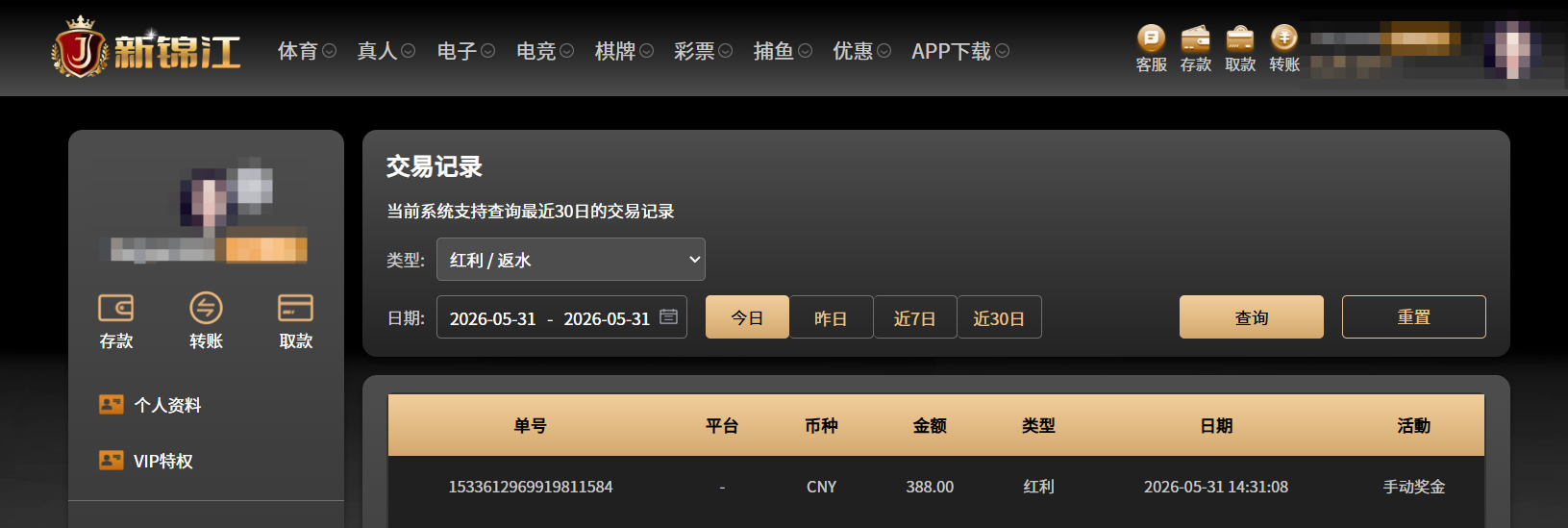This screenshot has height=528, width=1568.
Task: Click the 个人资料 icon in sidebar
Action: [112, 404]
